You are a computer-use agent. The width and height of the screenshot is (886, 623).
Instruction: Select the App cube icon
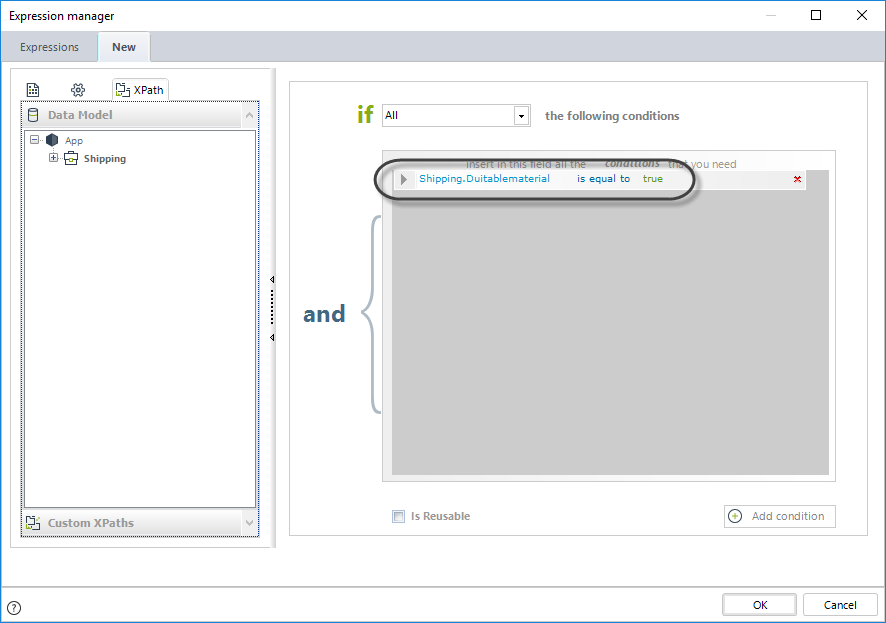pos(52,140)
